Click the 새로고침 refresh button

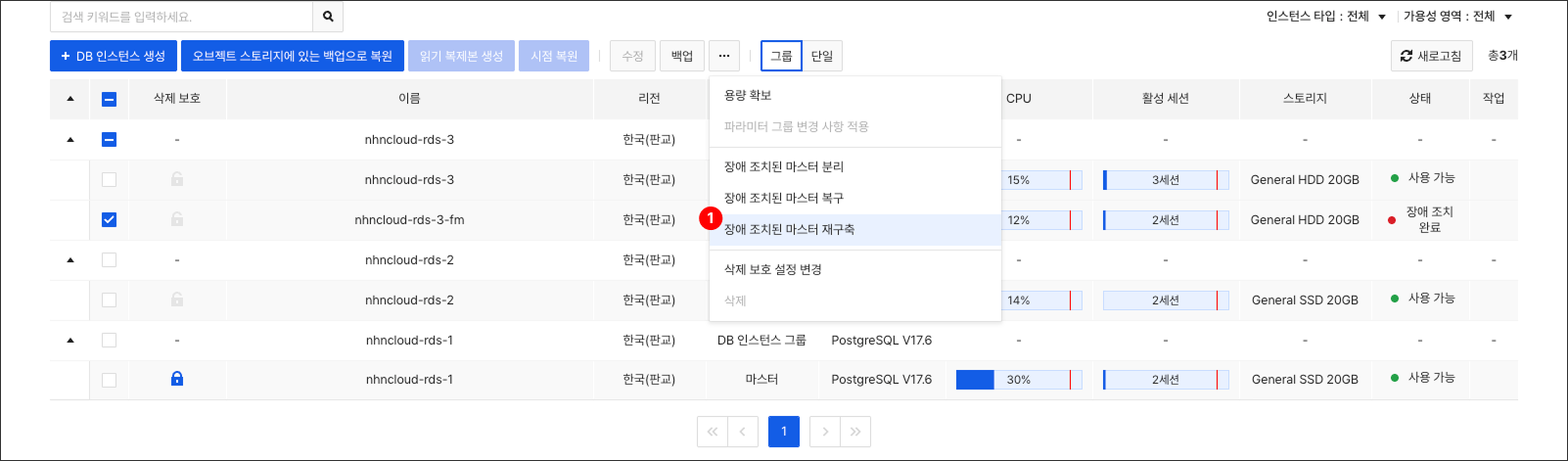click(x=1430, y=56)
